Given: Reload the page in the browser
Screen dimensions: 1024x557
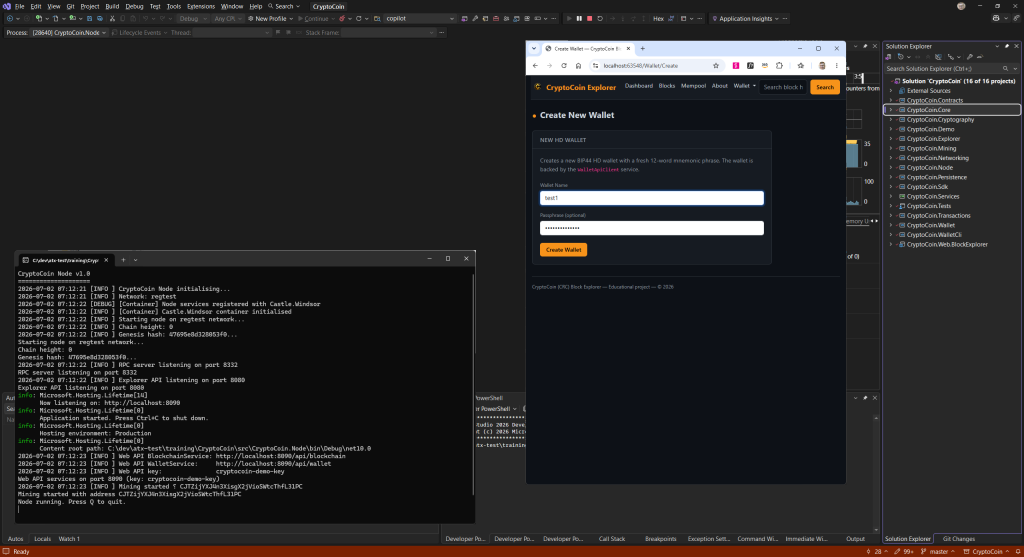Looking at the screenshot, I should click(564, 65).
